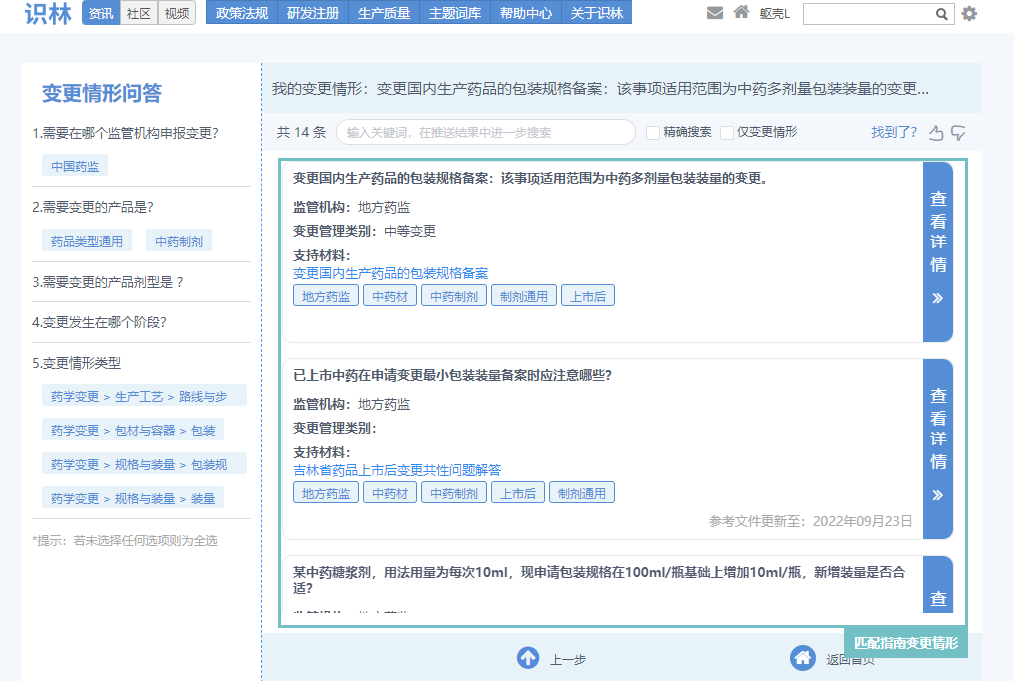1014x681 pixels.
Task: Click second result title 已上市中药在申请变更最小包装装量
Action: point(453,375)
